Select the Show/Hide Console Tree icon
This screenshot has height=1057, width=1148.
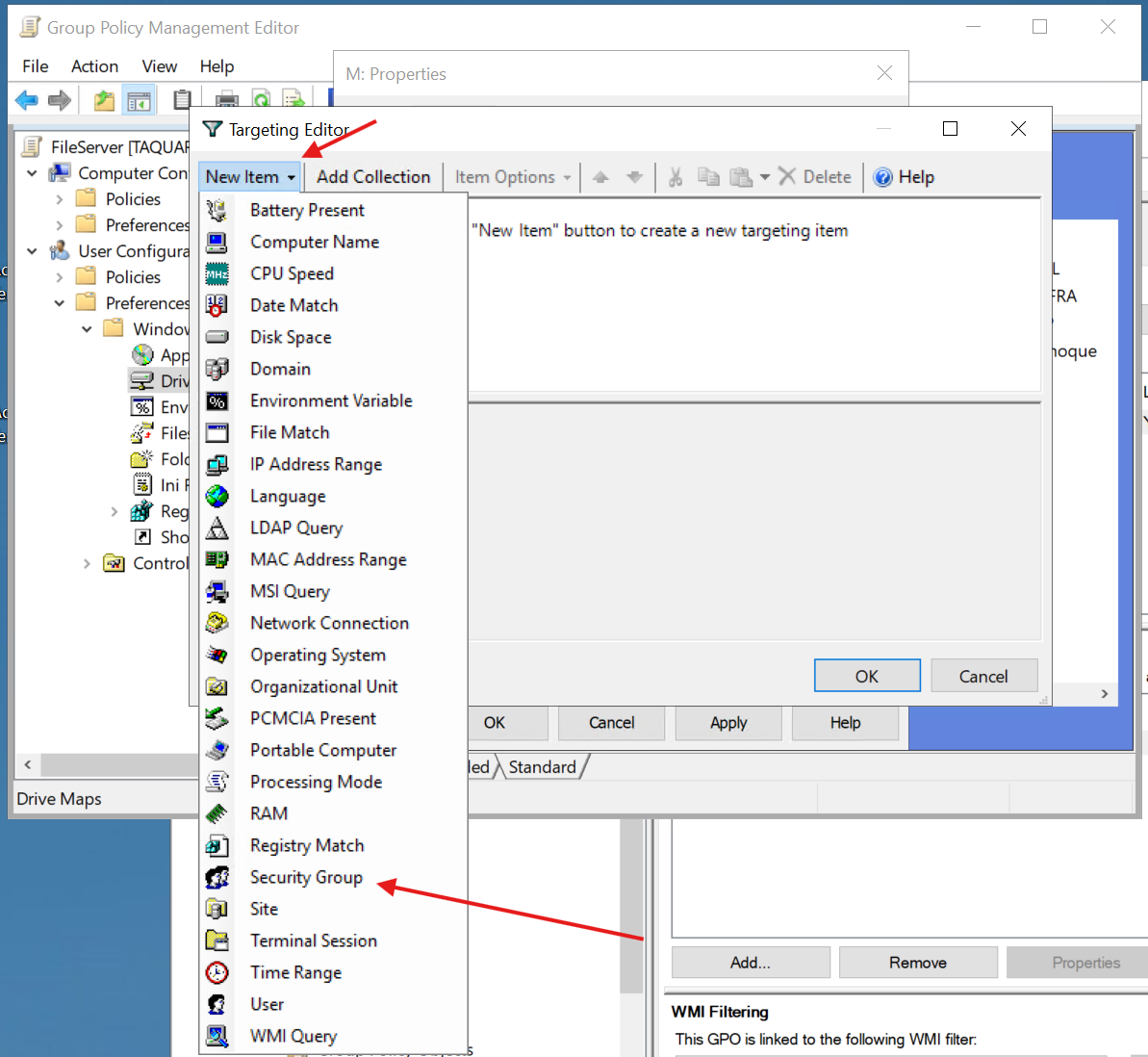[x=139, y=99]
